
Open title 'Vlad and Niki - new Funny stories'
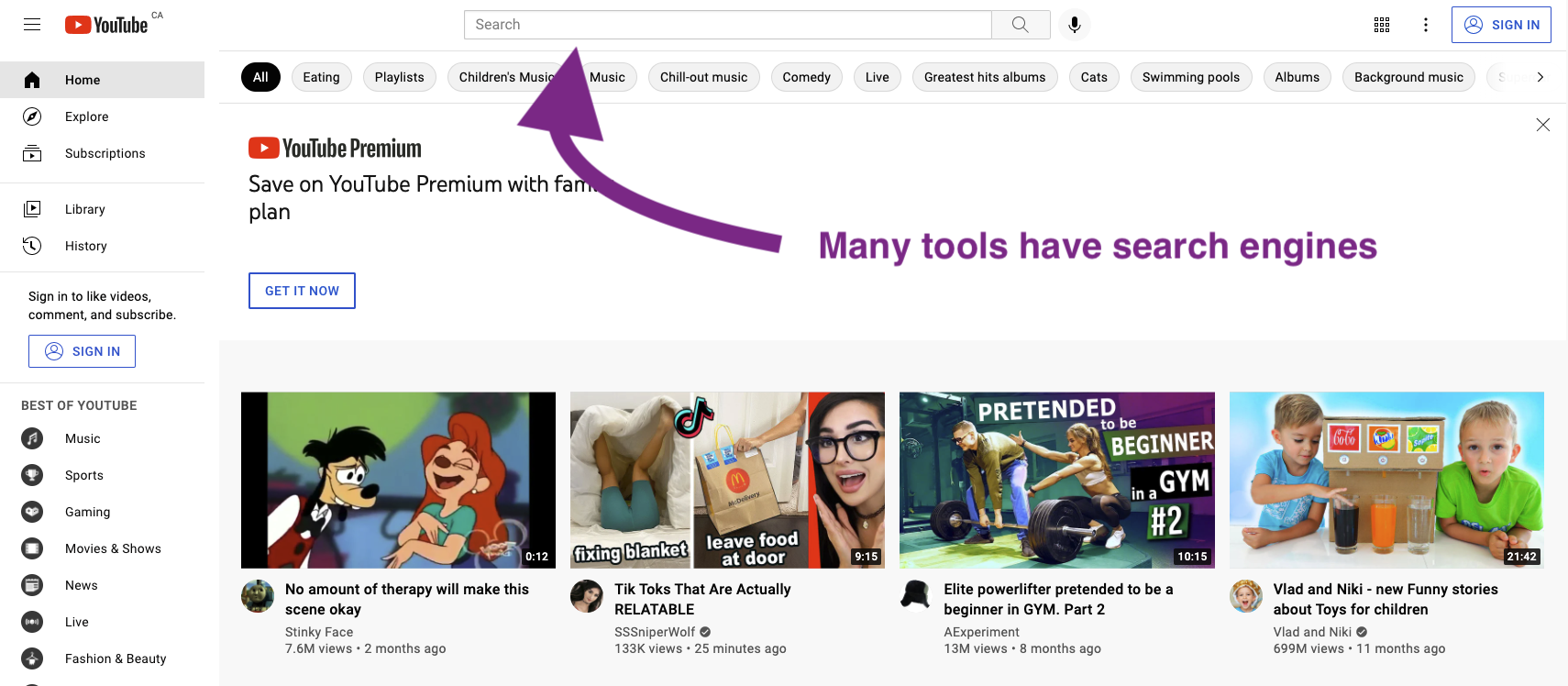click(1386, 599)
